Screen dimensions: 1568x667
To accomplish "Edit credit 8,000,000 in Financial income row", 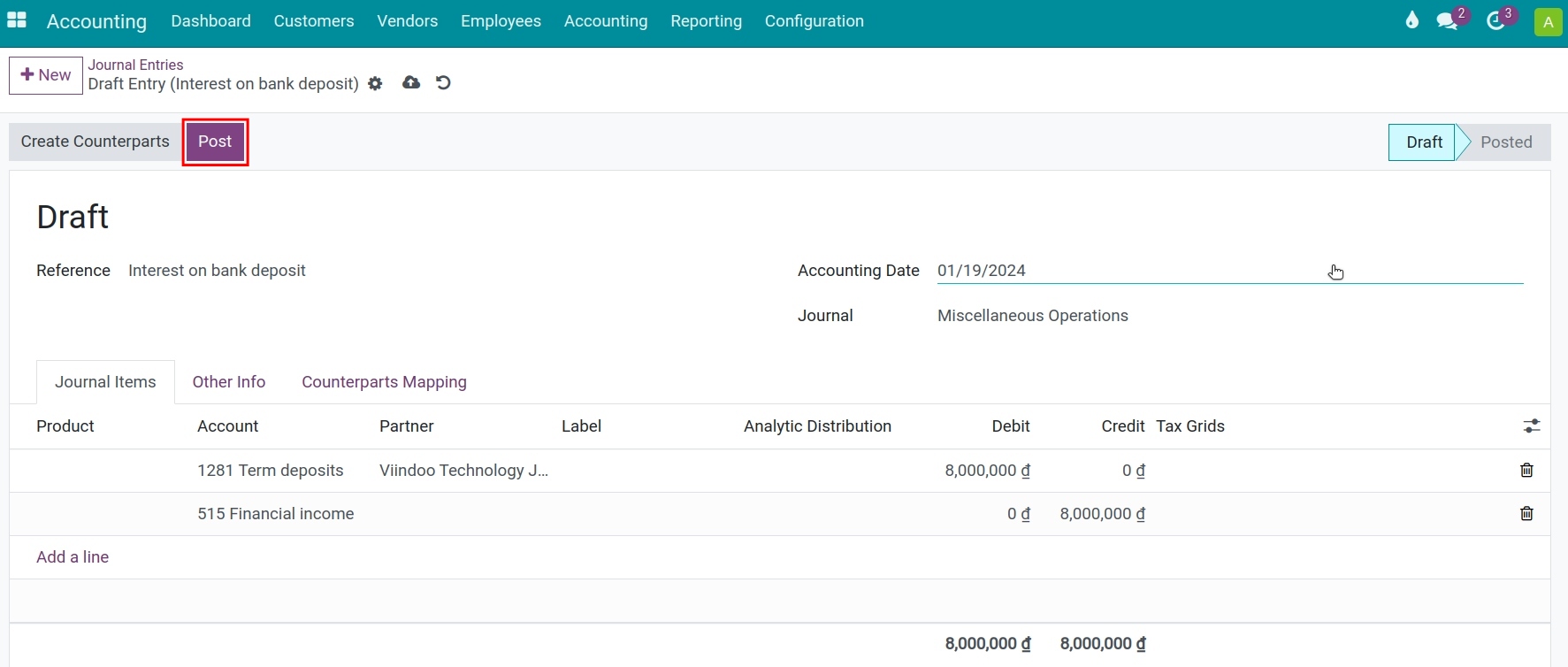I will pos(1102,514).
